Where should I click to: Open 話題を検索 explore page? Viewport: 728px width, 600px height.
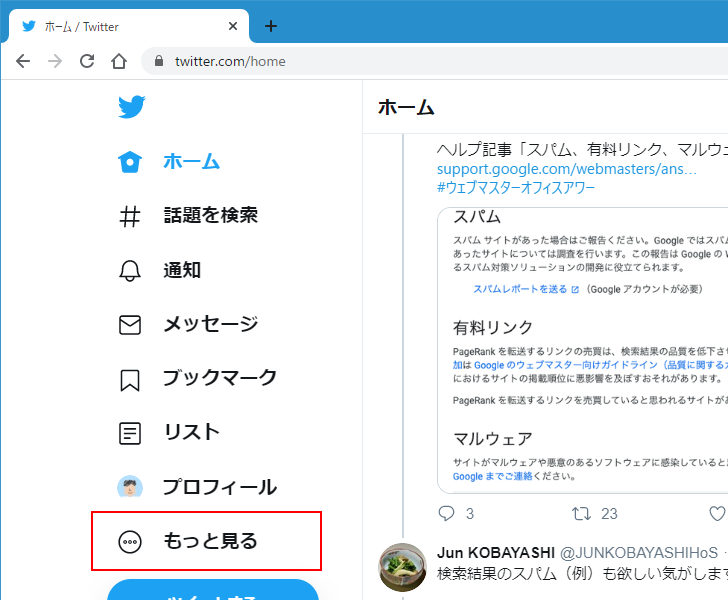[x=188, y=215]
